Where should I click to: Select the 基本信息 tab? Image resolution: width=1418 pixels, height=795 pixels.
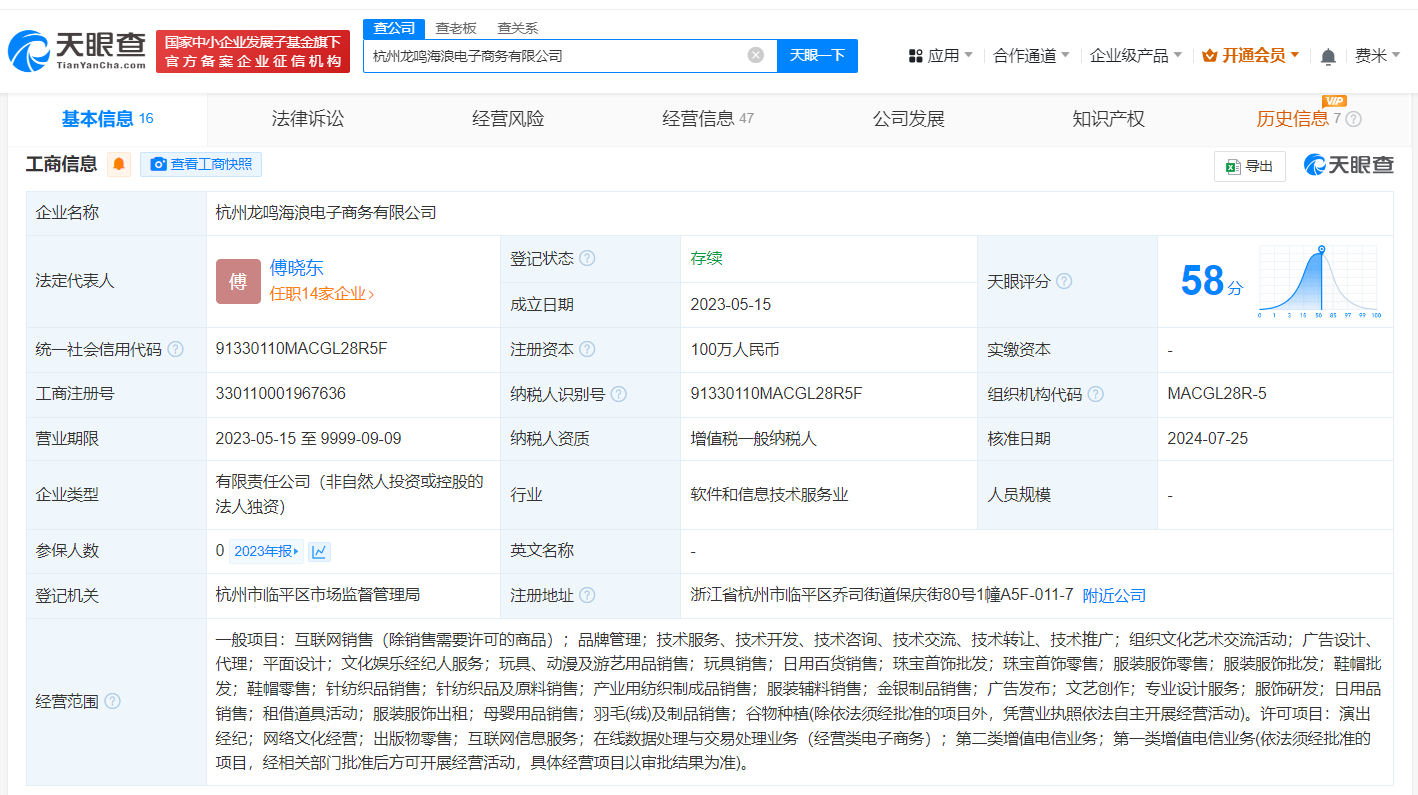coord(107,119)
